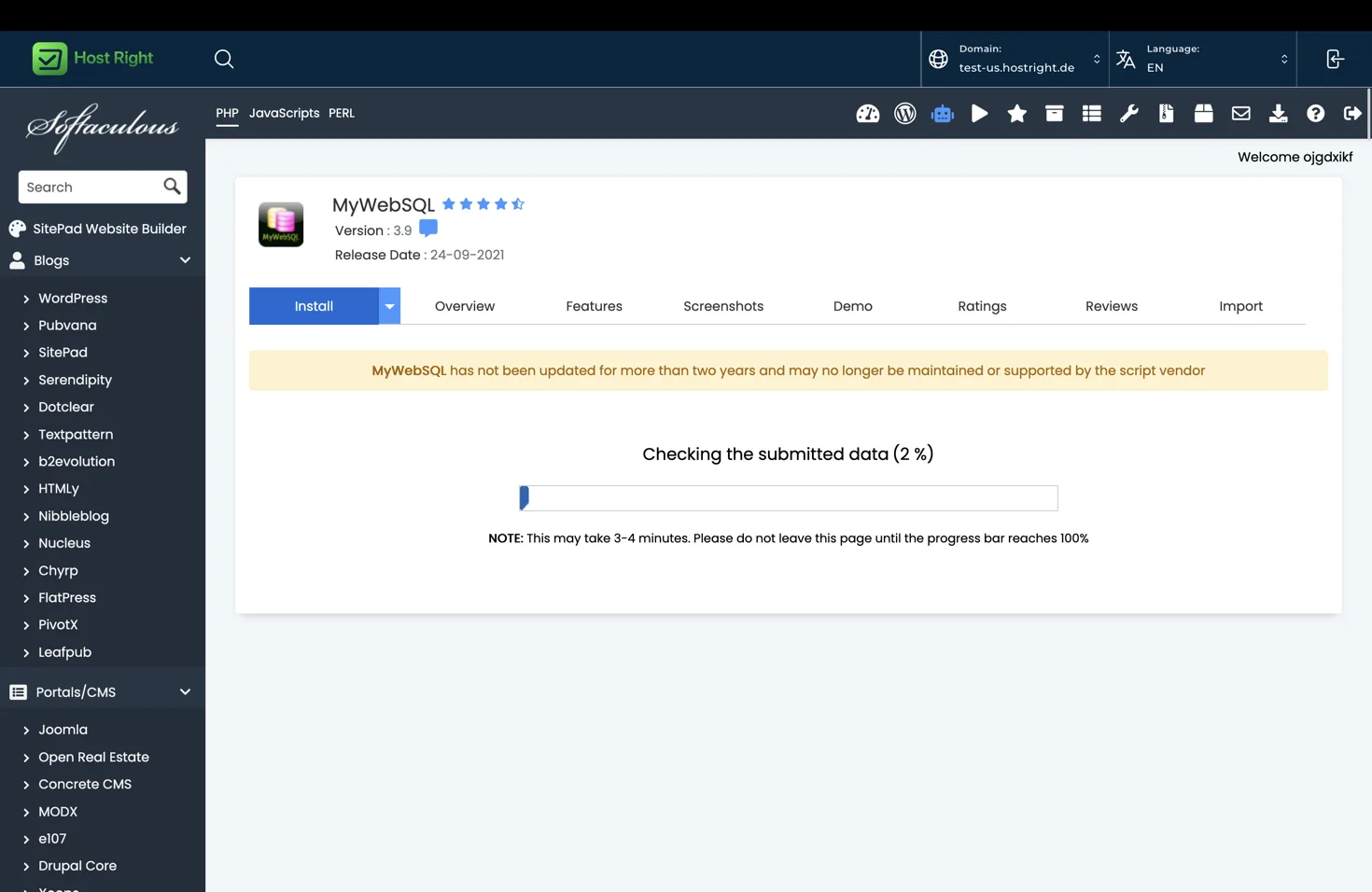Open the Install button dropdown arrow

click(x=389, y=306)
